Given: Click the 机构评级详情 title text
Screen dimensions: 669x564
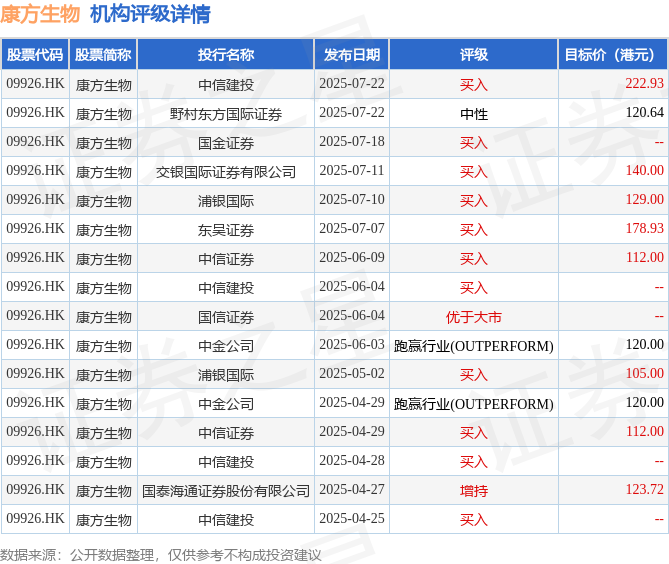Looking at the screenshot, I should 150,14.
